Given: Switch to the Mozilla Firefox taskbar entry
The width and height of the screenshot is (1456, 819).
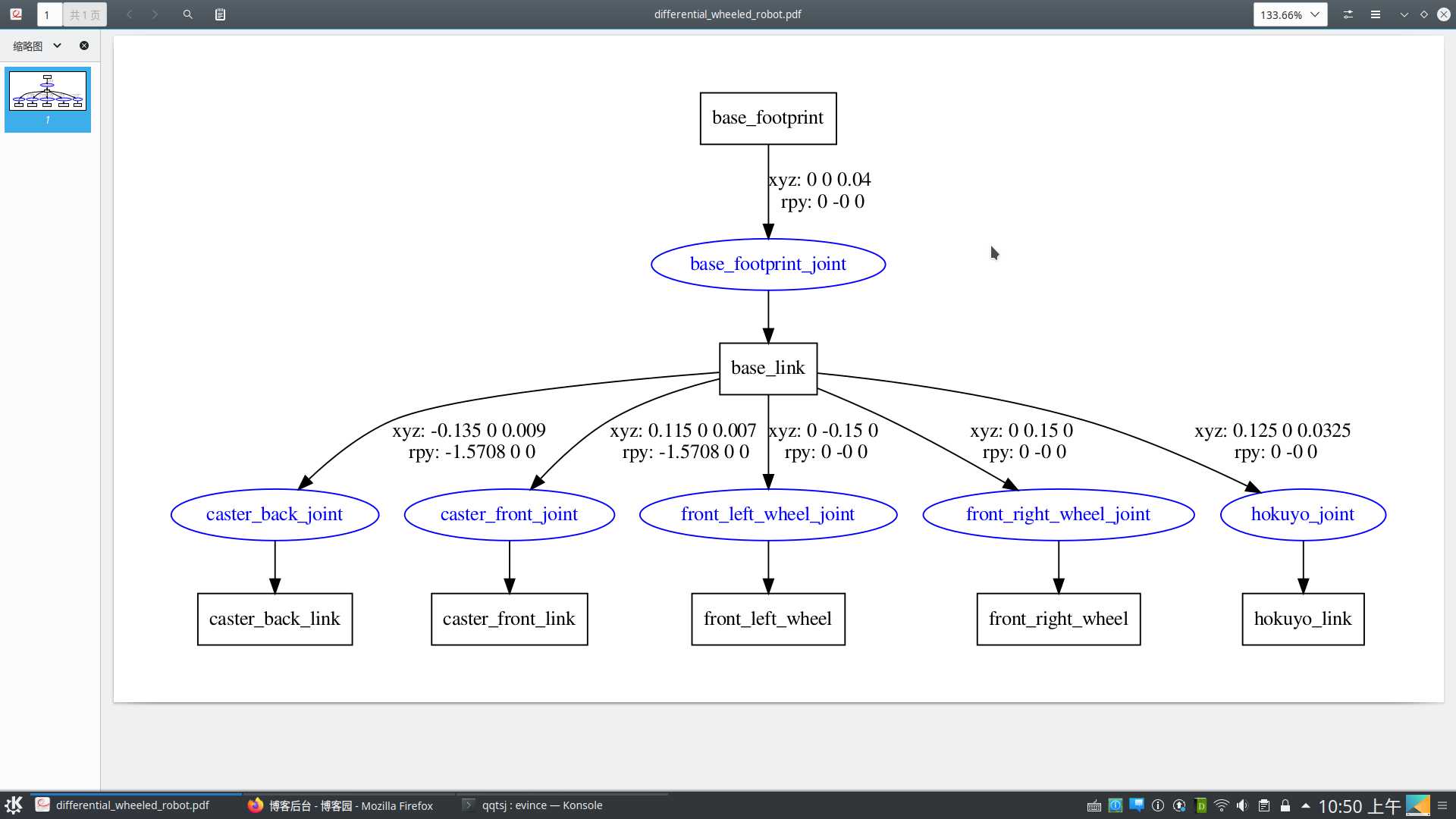Looking at the screenshot, I should tap(349, 805).
